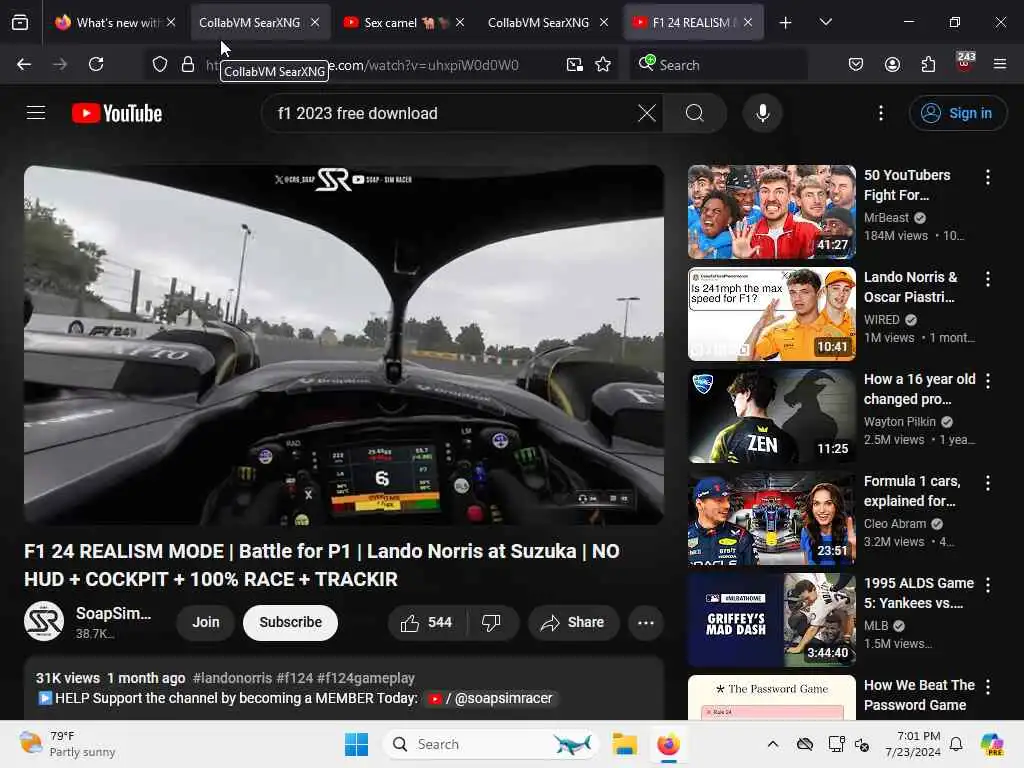
Task: Go to YouTube home via logo
Action: point(117,113)
